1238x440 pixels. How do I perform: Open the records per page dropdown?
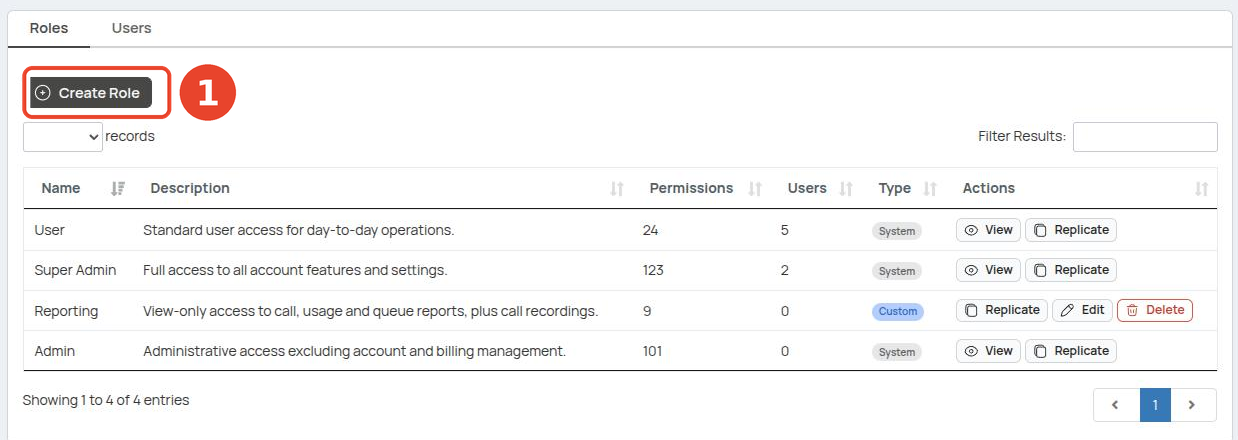pyautogui.click(x=63, y=137)
